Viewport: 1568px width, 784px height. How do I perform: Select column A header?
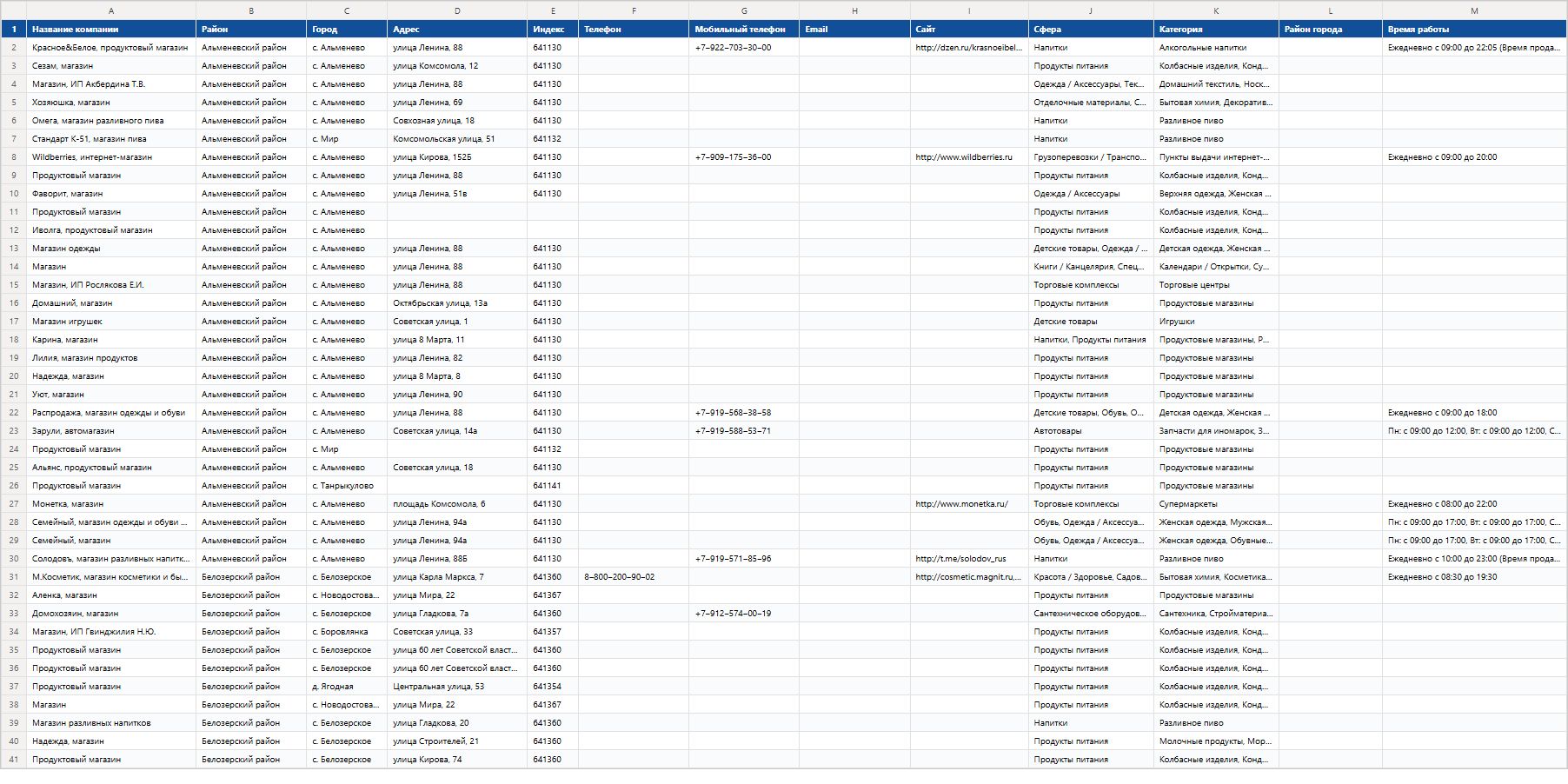tap(111, 10)
